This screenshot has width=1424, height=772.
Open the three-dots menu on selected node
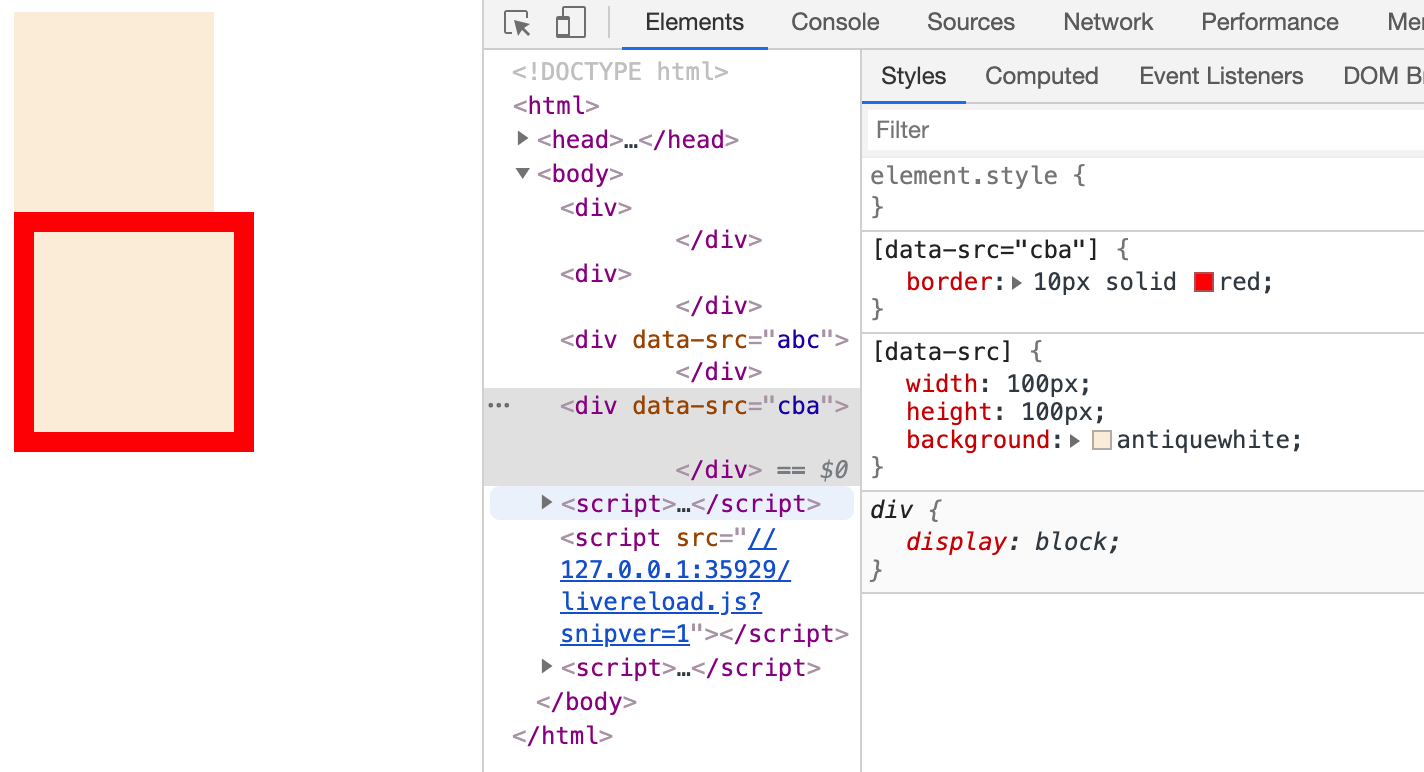point(498,406)
